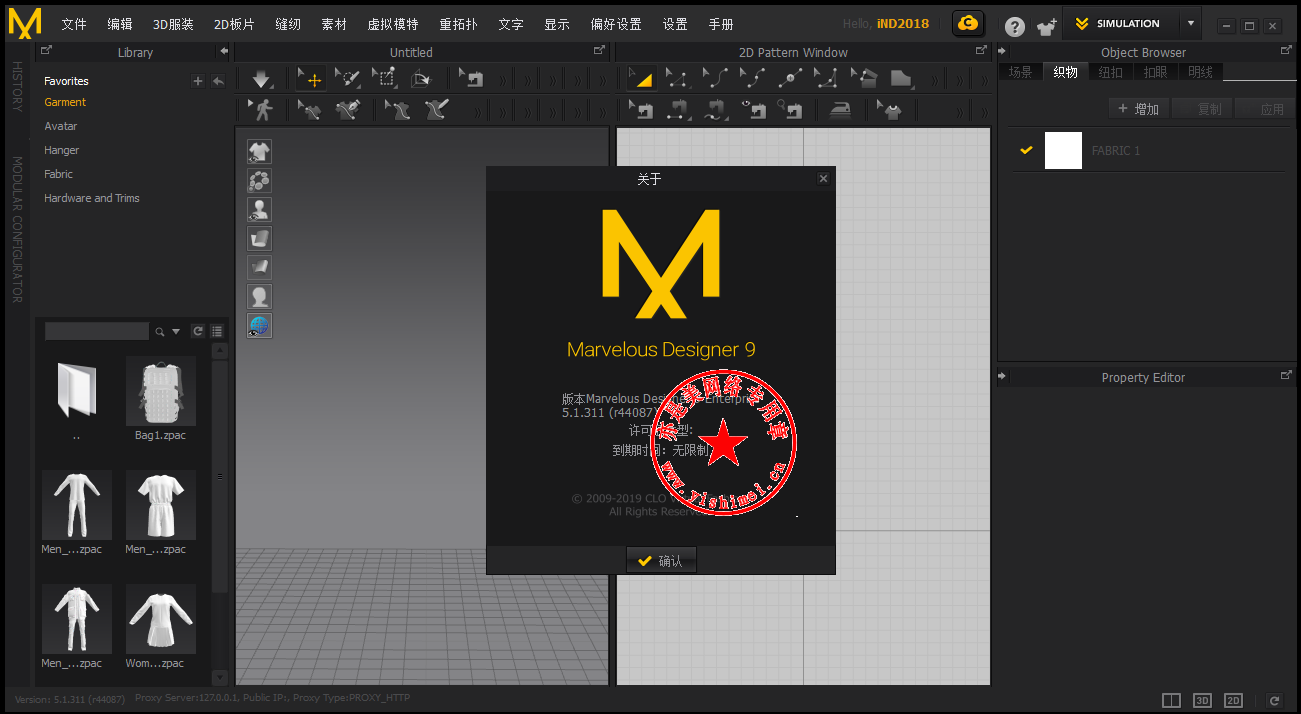Toggle garment display icon in 3D window

pos(259,152)
